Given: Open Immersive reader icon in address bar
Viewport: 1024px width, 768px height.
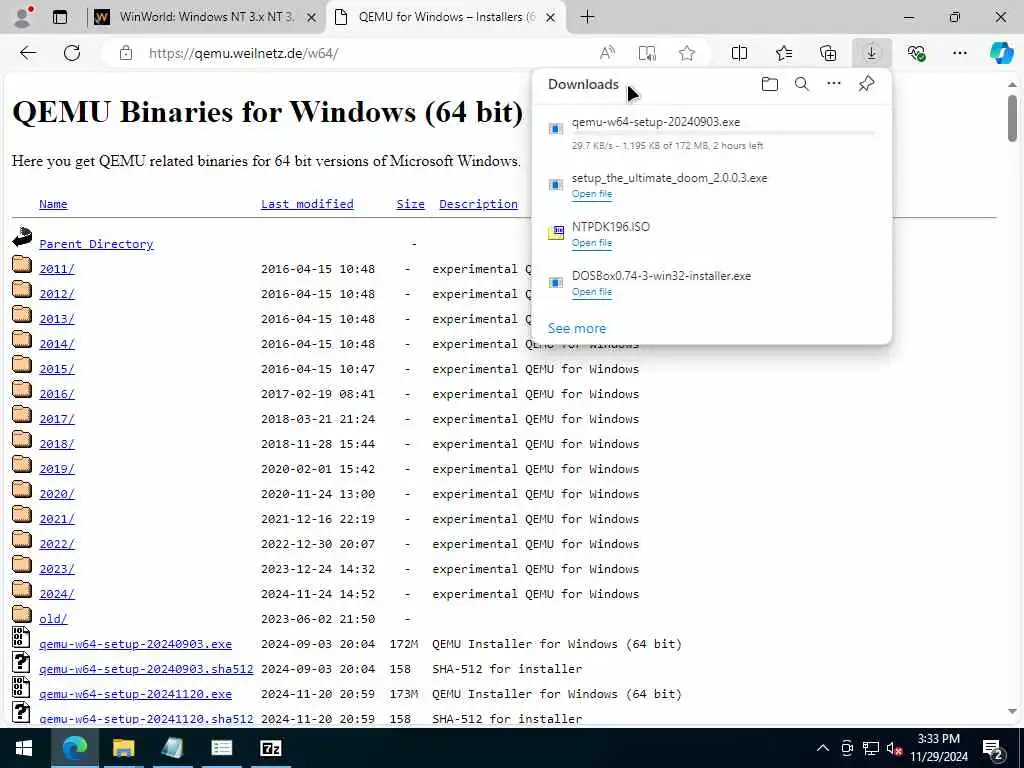Looking at the screenshot, I should (647, 53).
